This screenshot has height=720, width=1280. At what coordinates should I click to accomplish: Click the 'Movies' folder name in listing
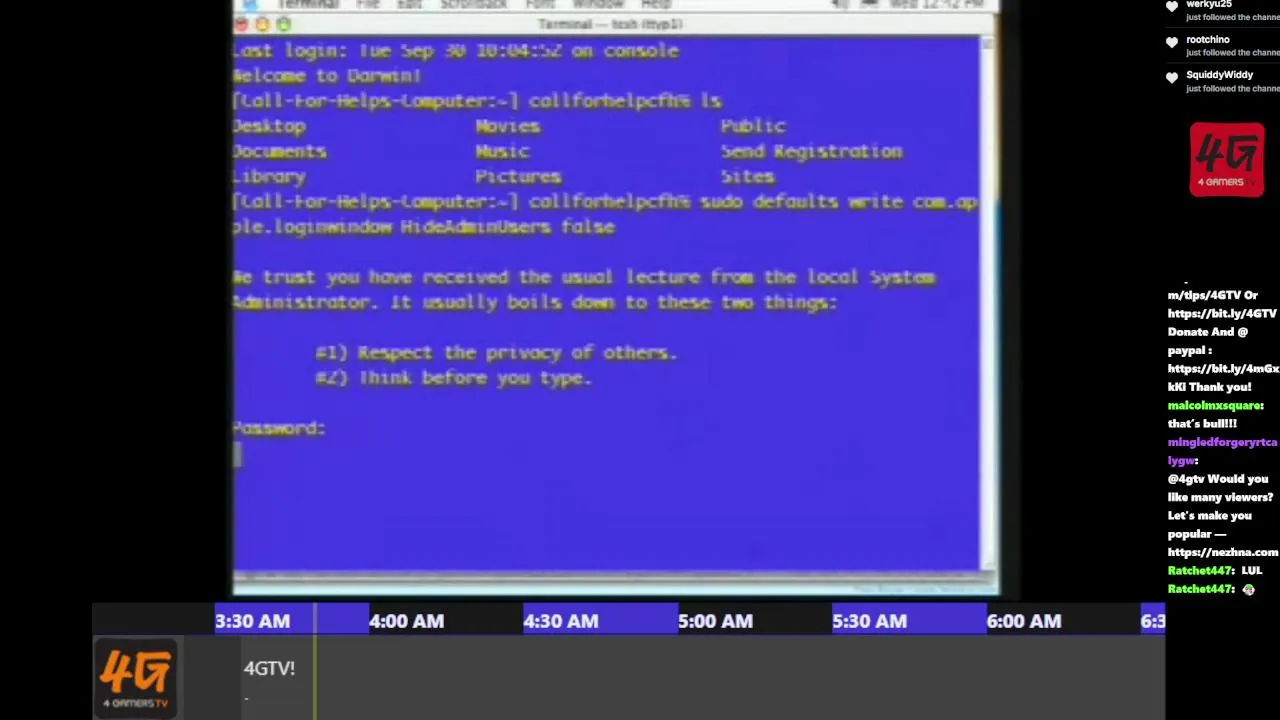(508, 126)
